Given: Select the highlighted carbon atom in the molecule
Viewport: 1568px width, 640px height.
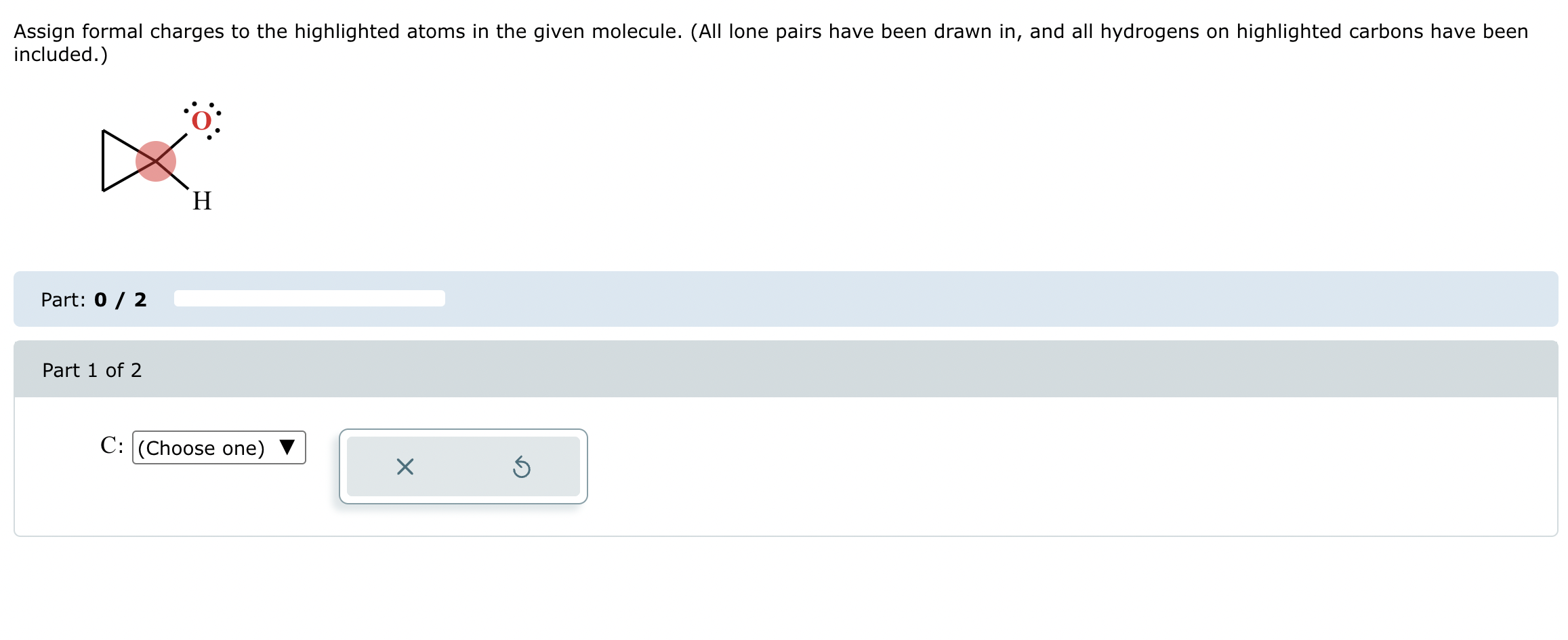Looking at the screenshot, I should tap(157, 160).
